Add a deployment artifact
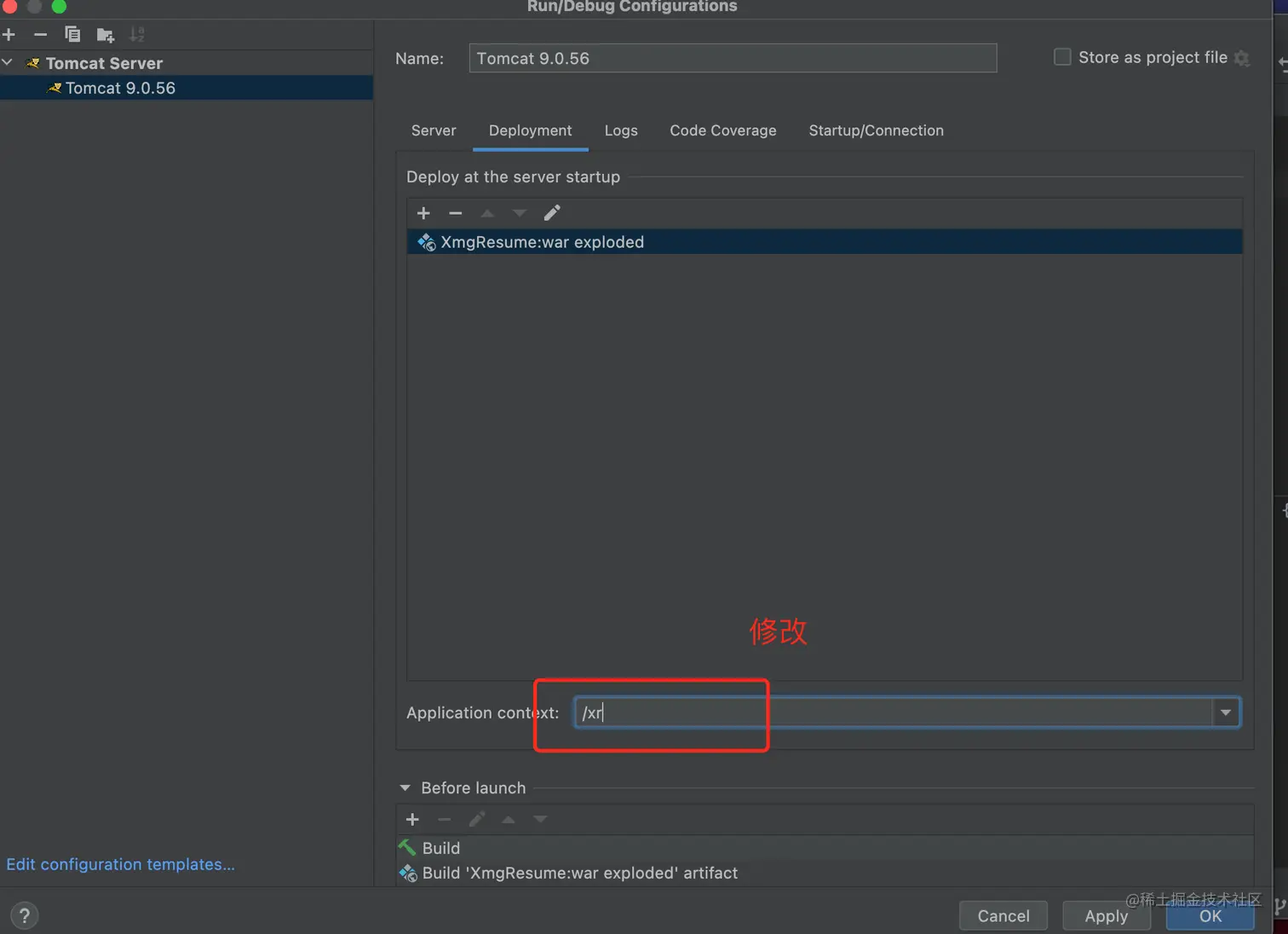 pos(423,213)
